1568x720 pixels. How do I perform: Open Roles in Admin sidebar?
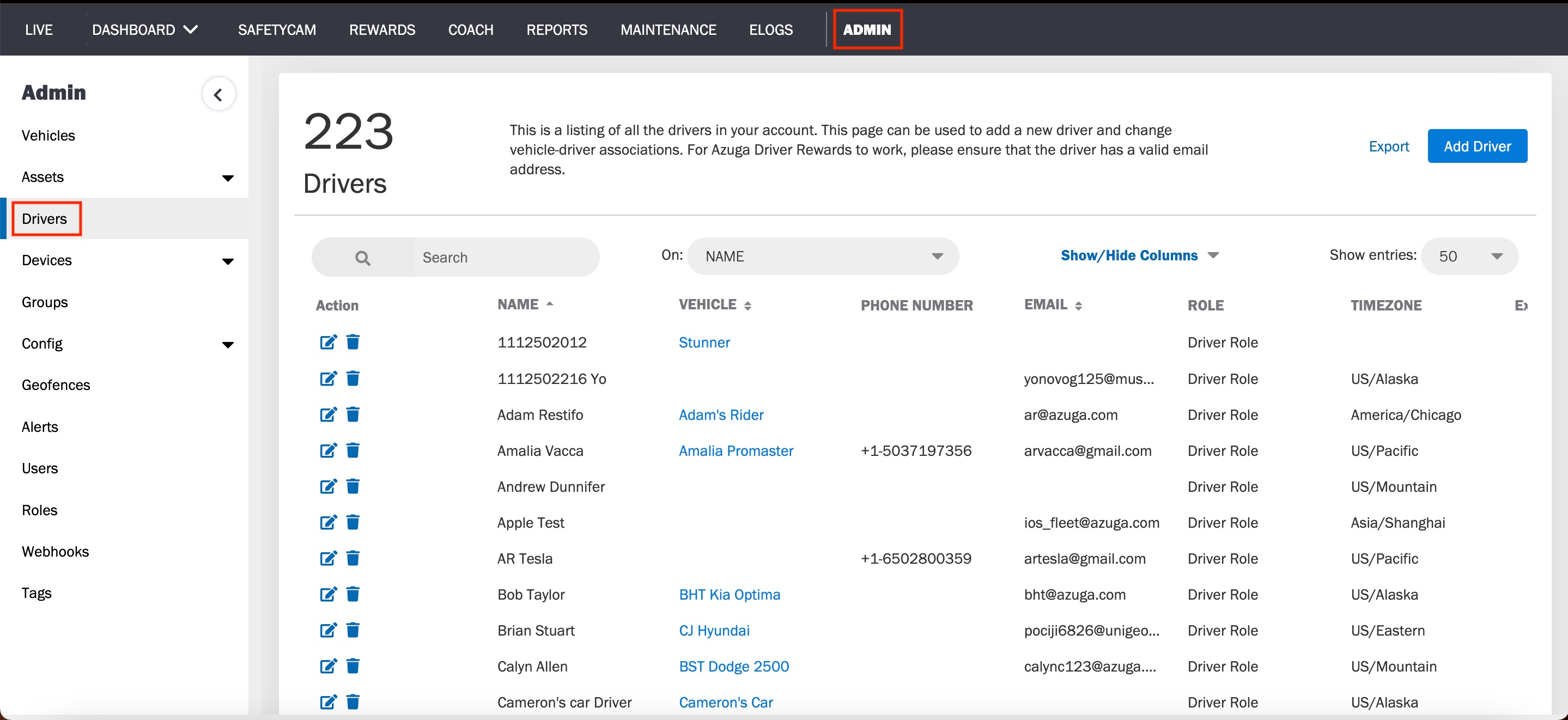coord(39,510)
